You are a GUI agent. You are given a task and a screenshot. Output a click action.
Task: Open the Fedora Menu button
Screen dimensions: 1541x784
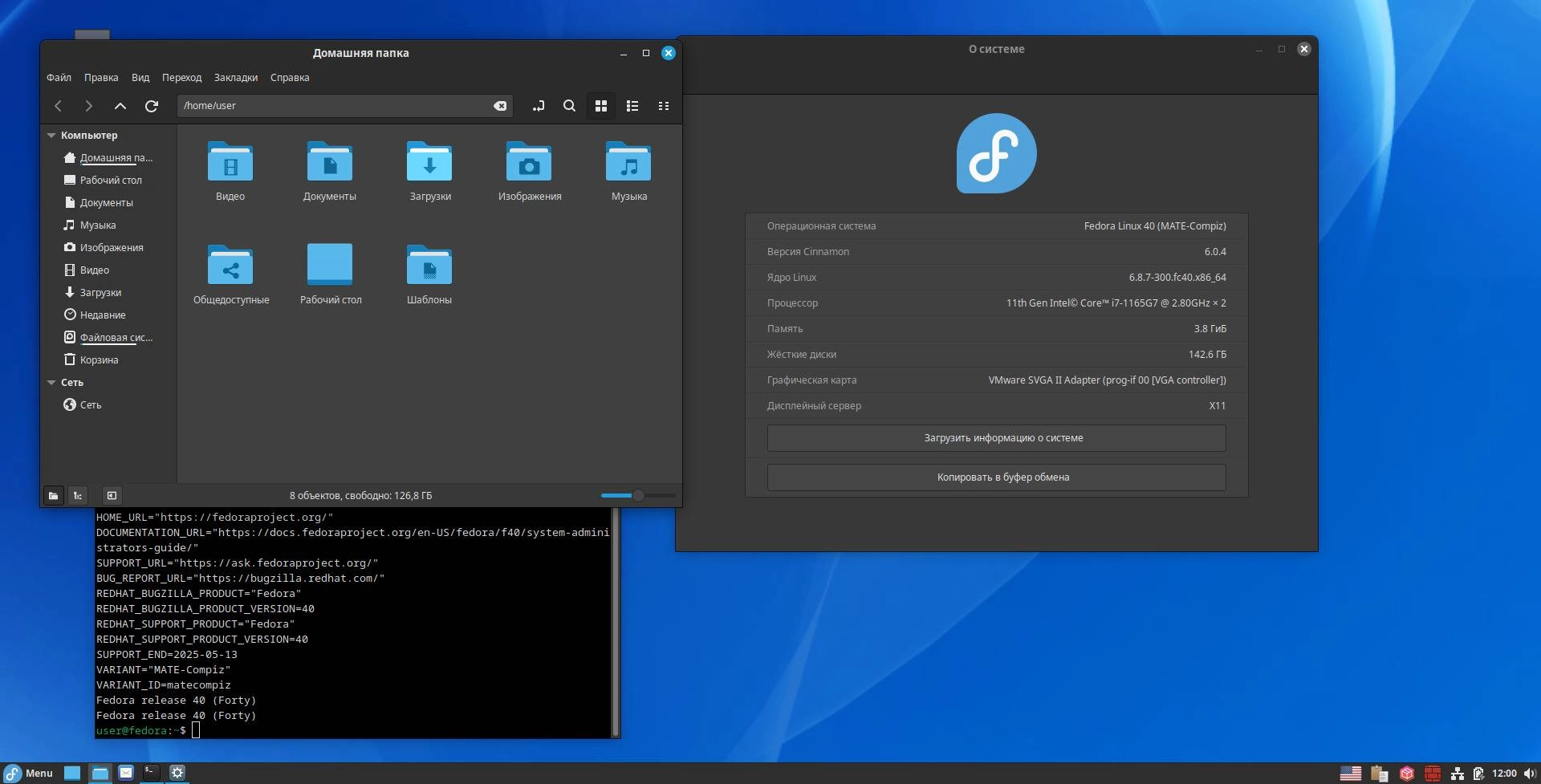[28, 774]
